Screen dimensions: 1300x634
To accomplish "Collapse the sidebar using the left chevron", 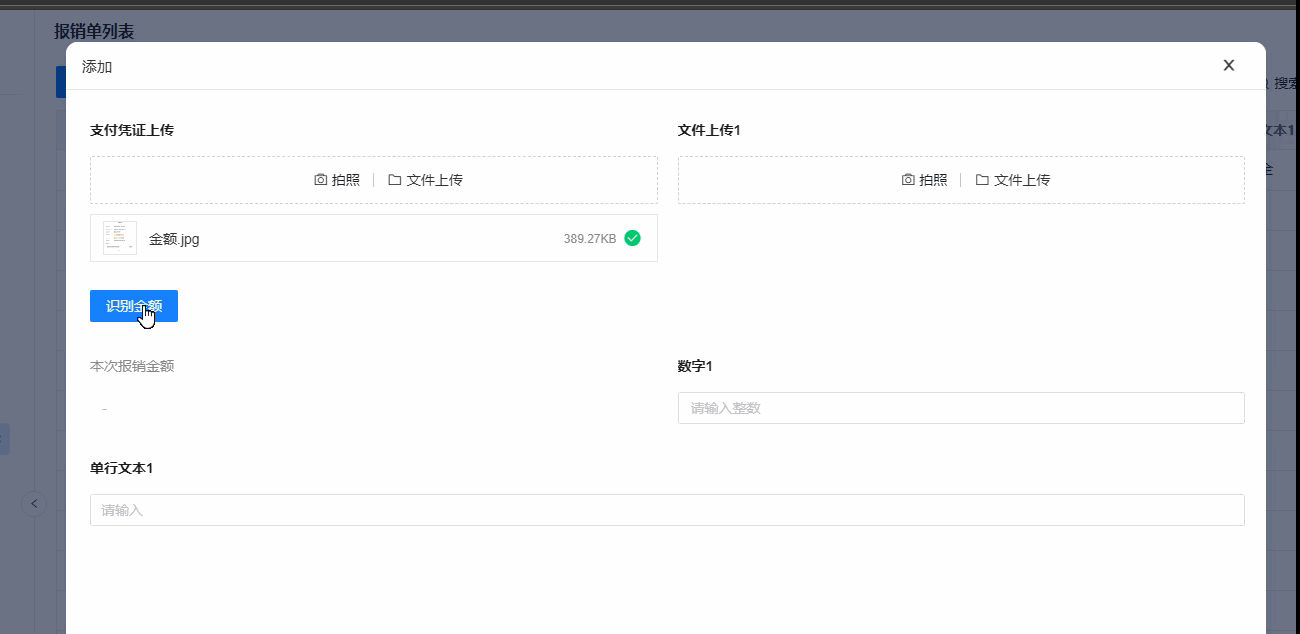I will [34, 503].
